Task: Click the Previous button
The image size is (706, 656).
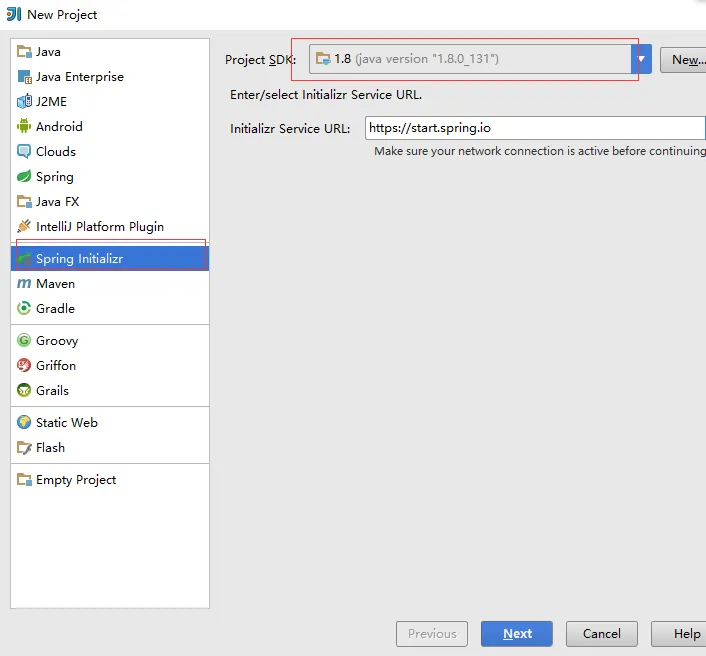Action: pos(432,633)
